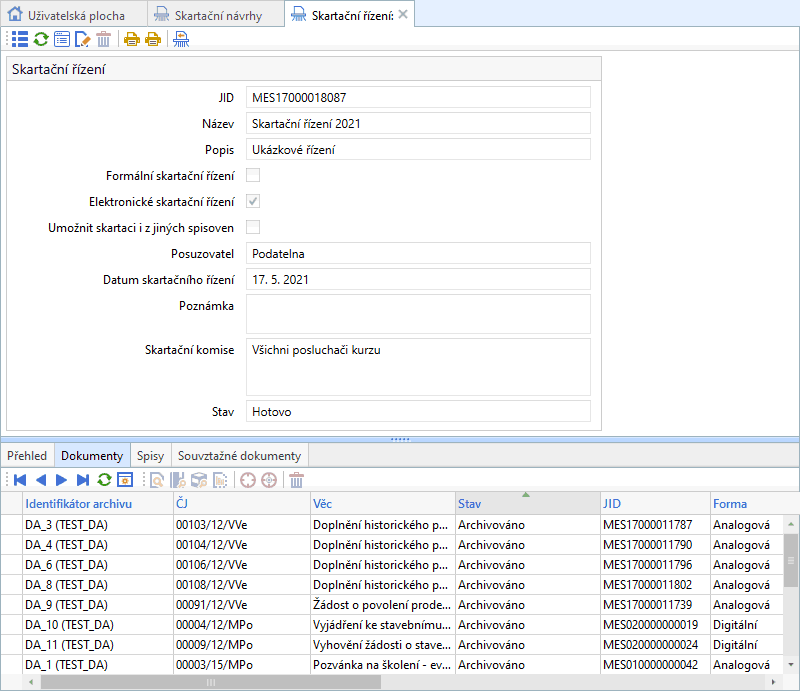Screen dimensions: 800x691
Task: Toggle the Formální skartační řízení checkbox
Action: coord(253,175)
